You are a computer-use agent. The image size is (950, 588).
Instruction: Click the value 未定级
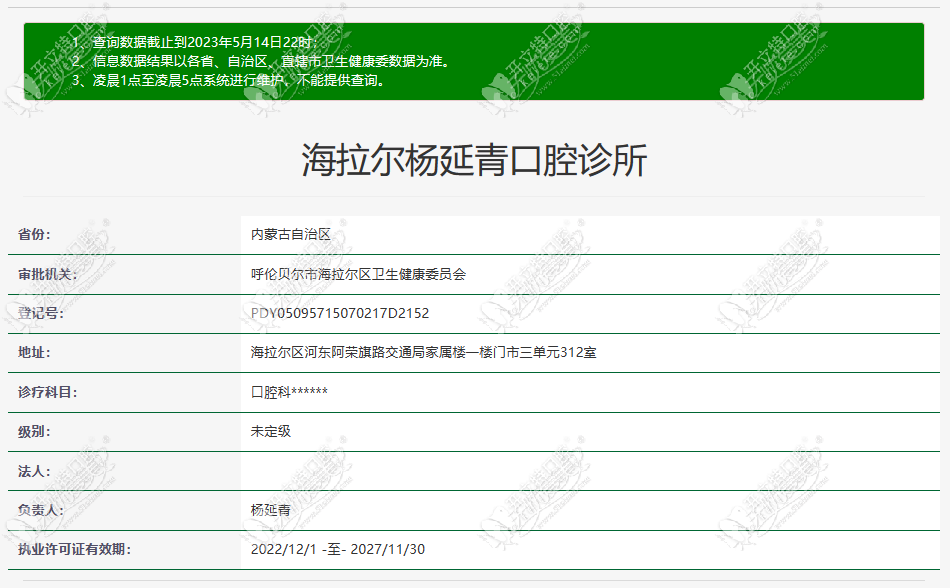[x=271, y=431]
